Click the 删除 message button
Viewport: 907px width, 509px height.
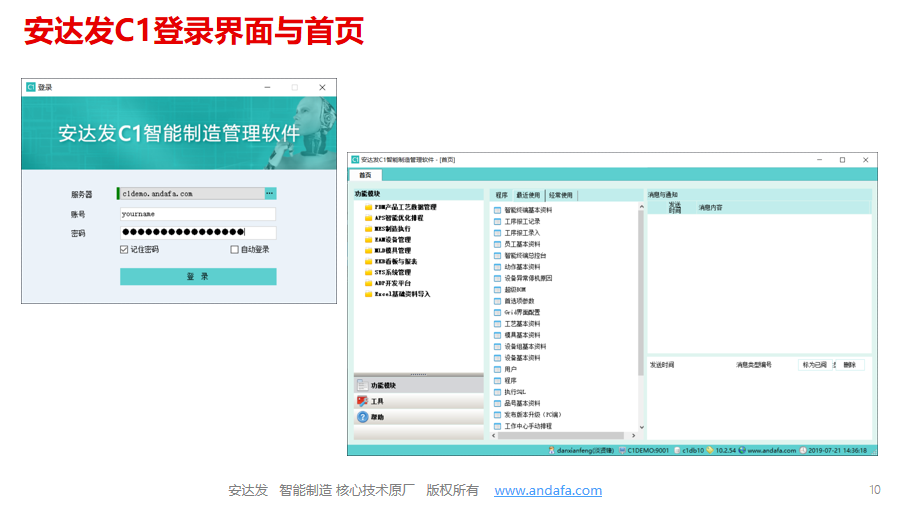[849, 365]
